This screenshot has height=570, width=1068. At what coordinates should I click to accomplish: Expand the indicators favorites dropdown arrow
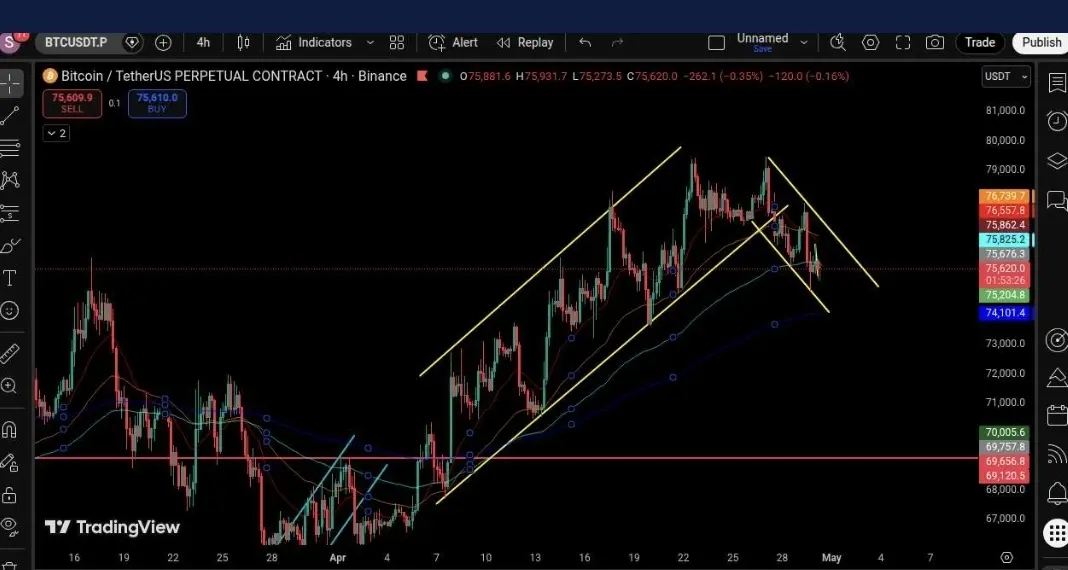point(371,42)
